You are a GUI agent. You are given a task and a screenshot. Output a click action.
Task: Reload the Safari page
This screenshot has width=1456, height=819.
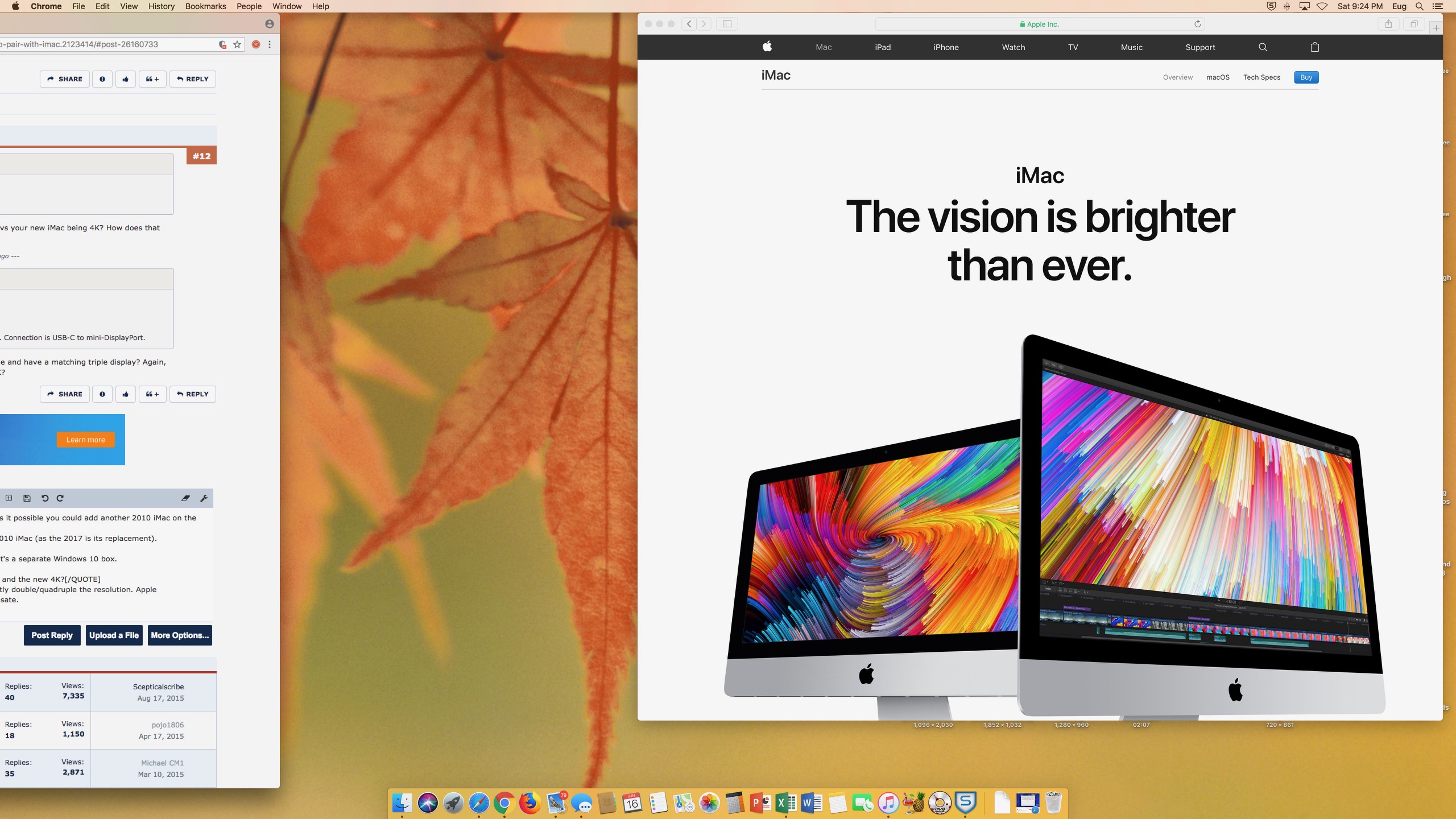tap(1197, 24)
